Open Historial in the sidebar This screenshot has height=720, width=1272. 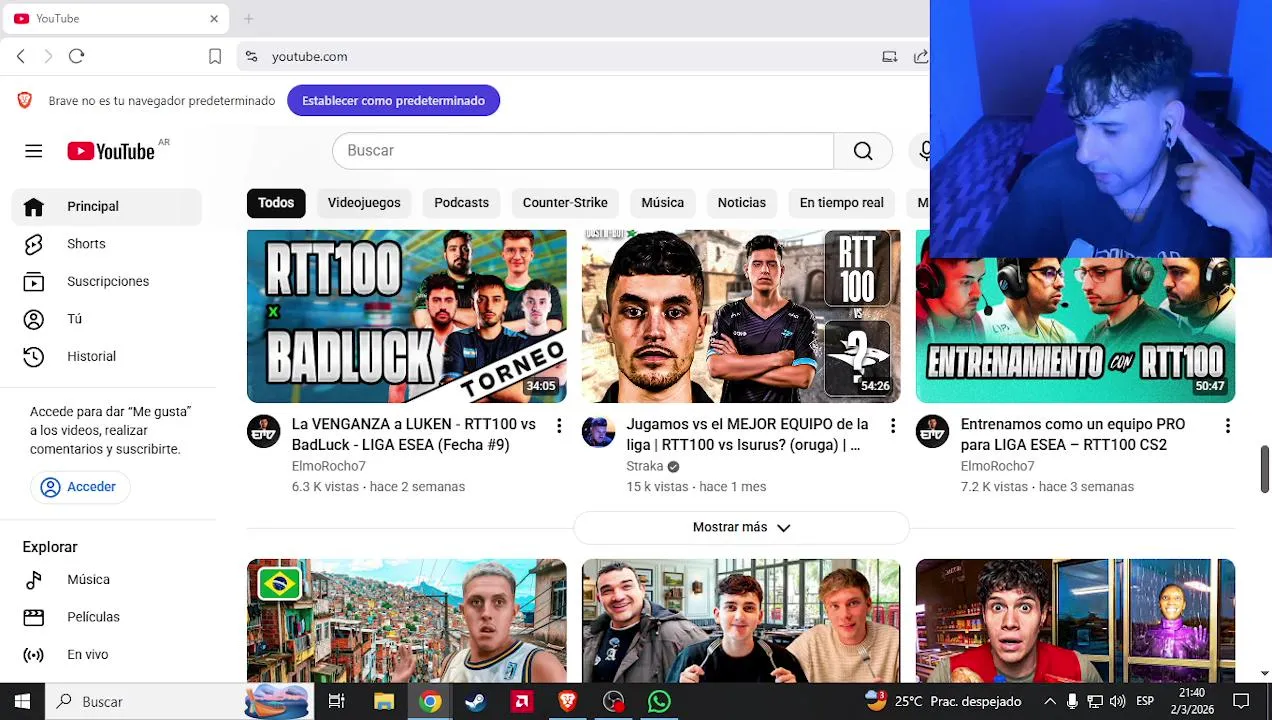tap(107, 356)
